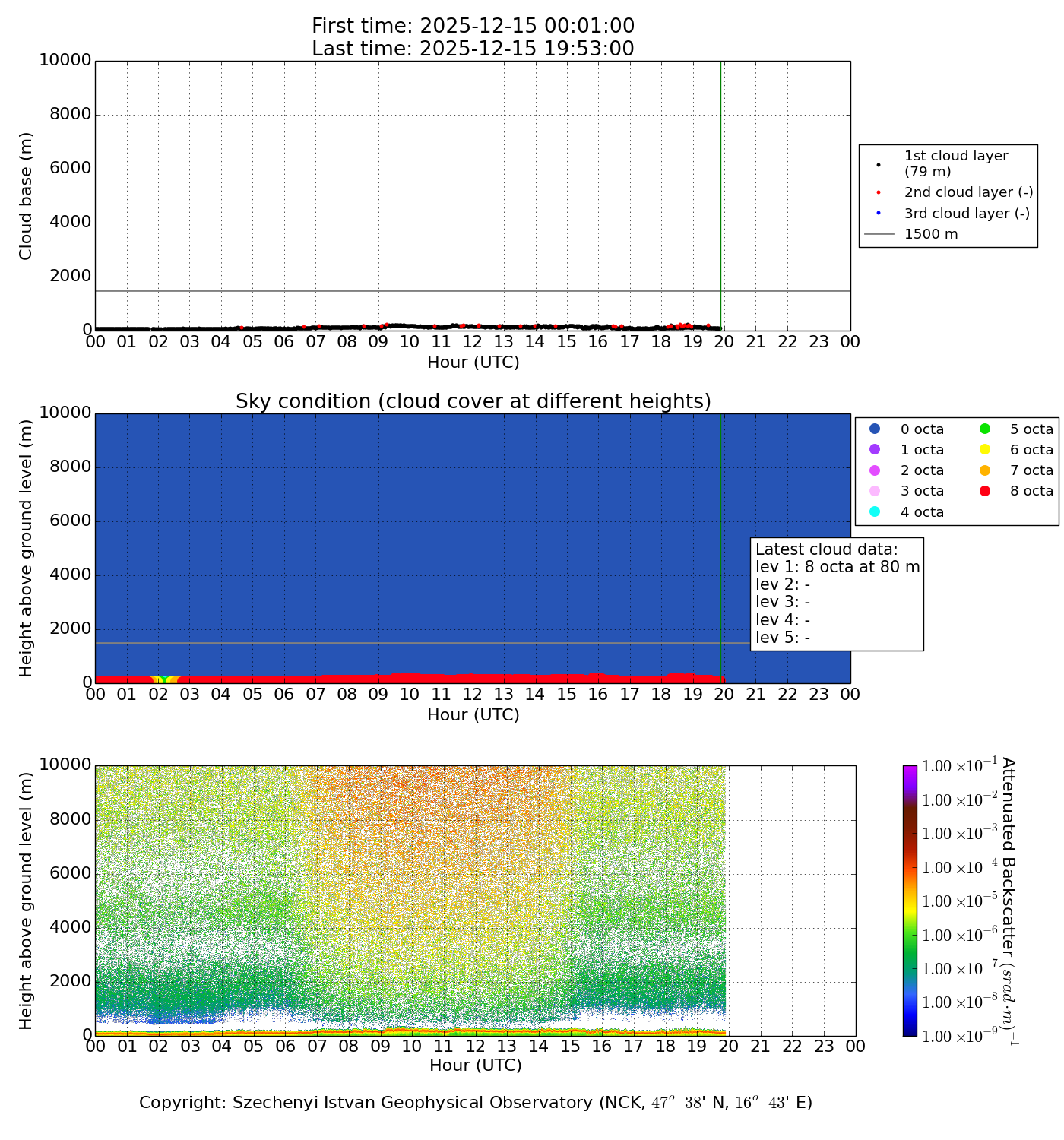The height and width of the screenshot is (1140, 1064).
Task: Click the Sky condition chart title
Action: (473, 401)
